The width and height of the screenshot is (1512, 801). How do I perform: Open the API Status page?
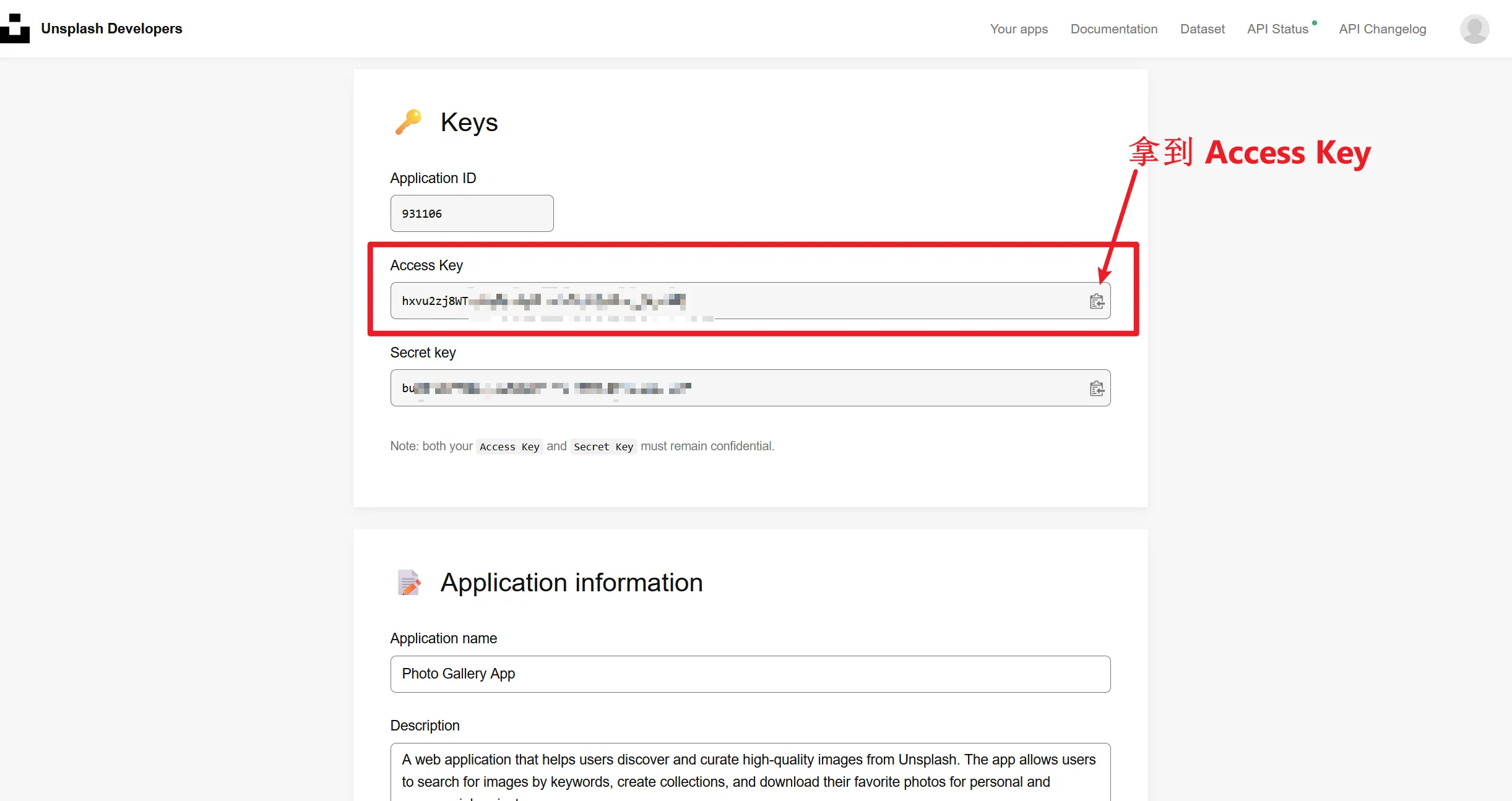(1277, 29)
